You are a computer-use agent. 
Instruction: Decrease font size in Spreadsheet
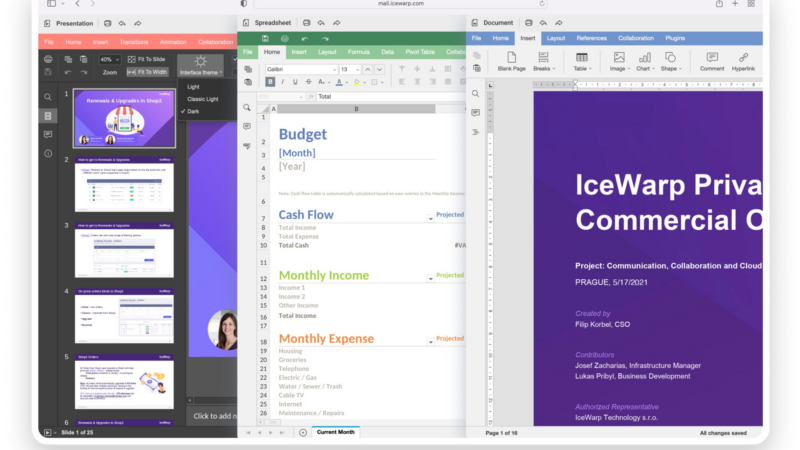click(379, 69)
